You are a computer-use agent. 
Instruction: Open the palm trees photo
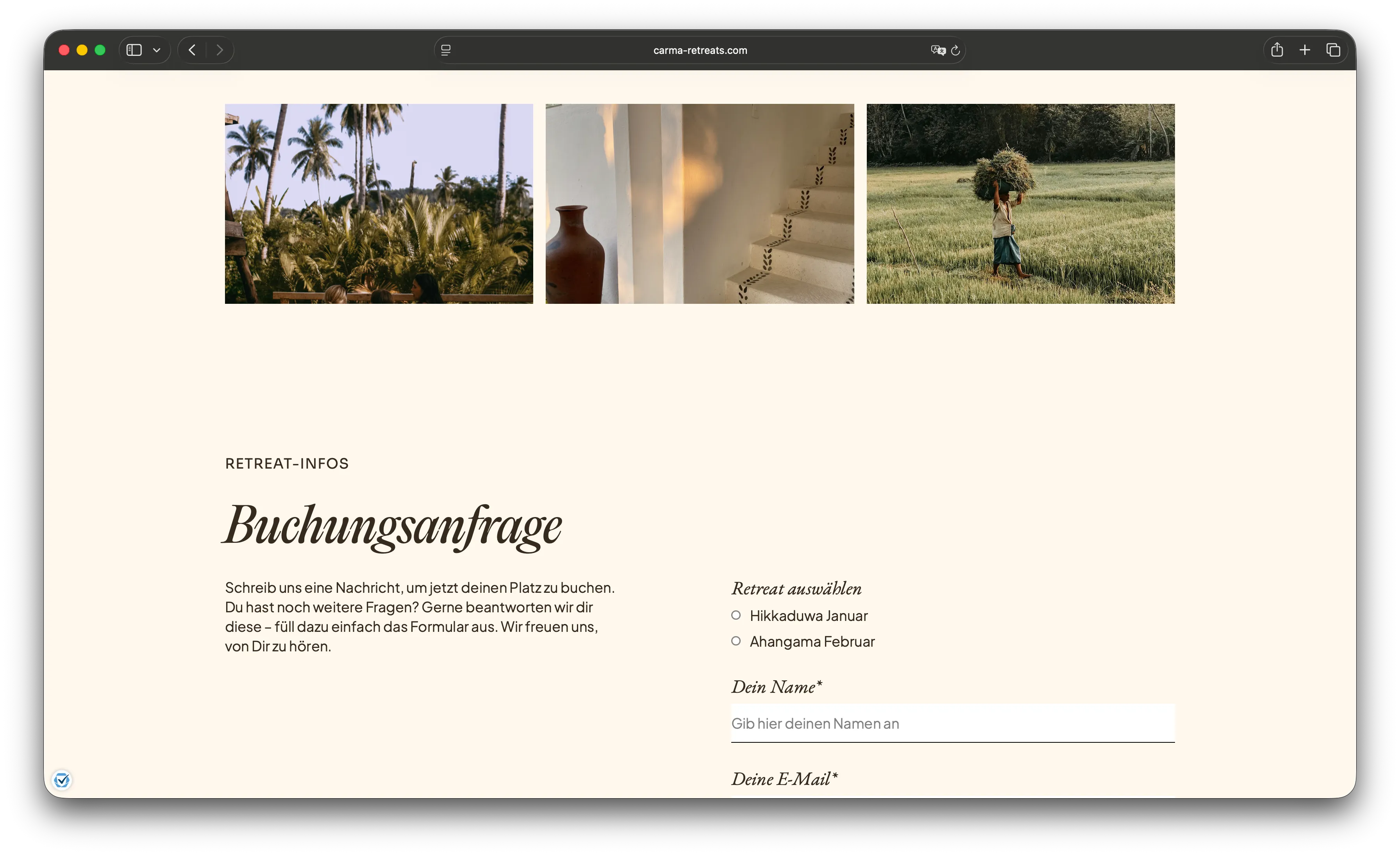click(379, 203)
